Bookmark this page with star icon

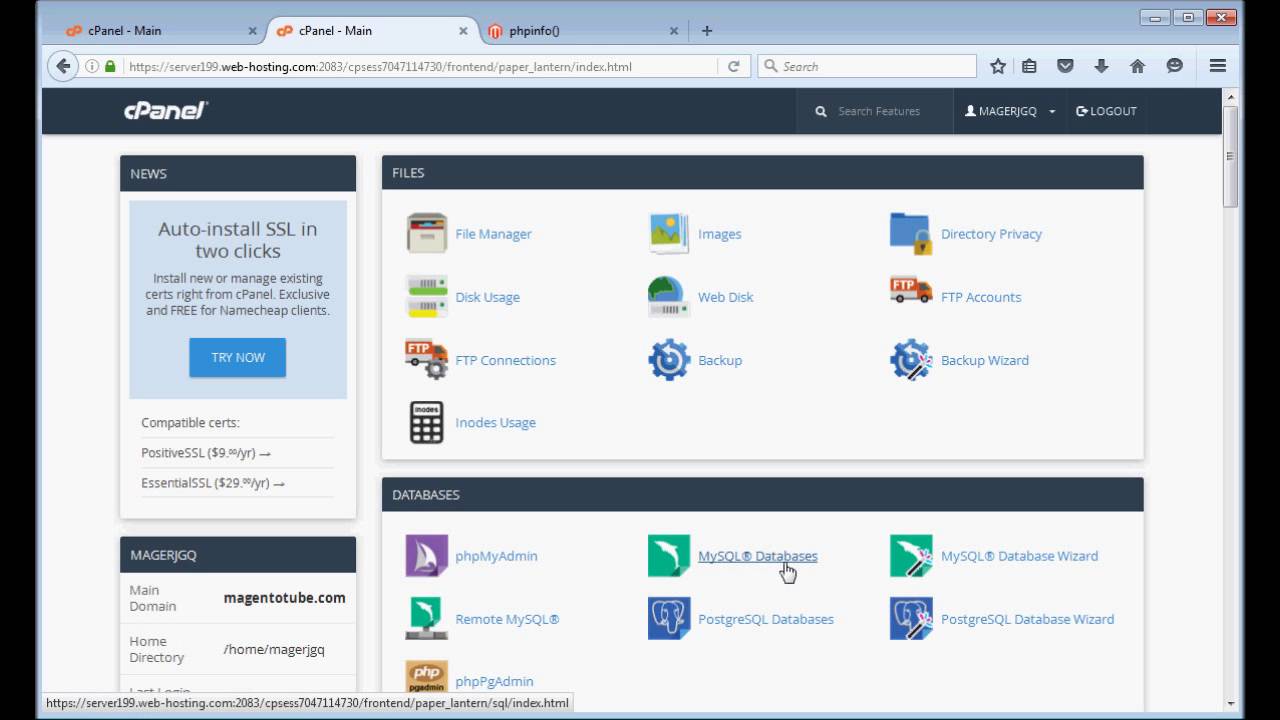coord(998,66)
